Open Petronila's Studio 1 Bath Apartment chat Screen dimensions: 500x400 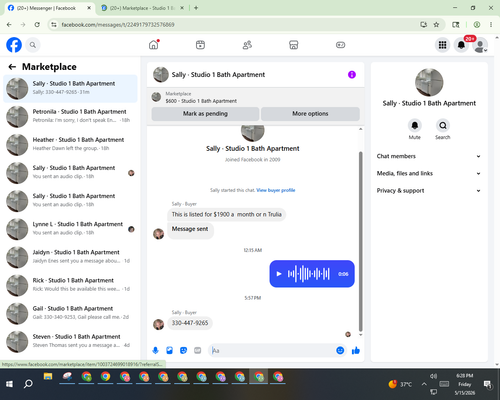pos(70,117)
